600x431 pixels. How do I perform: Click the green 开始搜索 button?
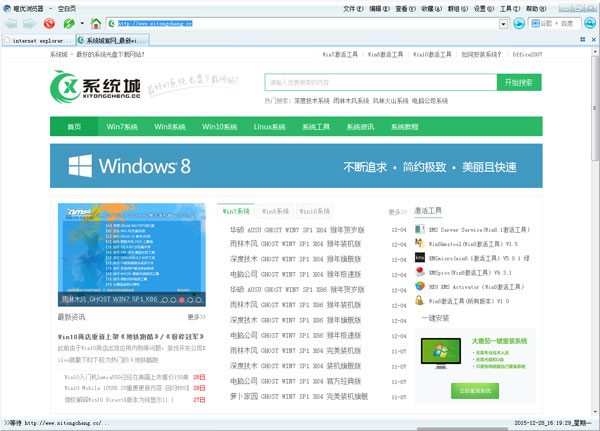[519, 82]
